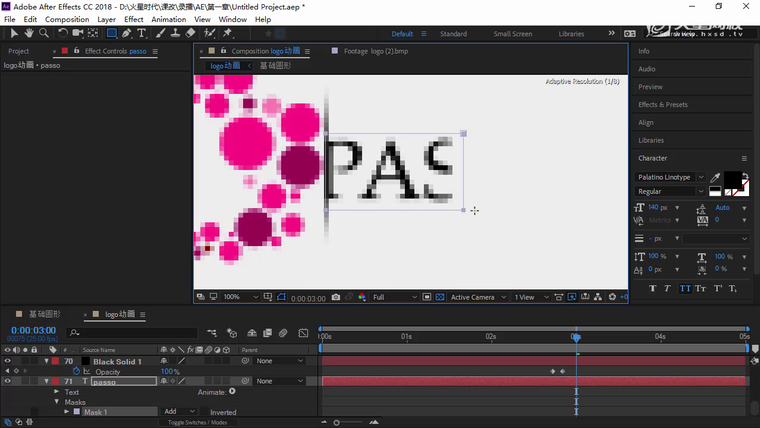Switch to the Footage logo (2).bmp tab
The image size is (760, 428).
pos(376,51)
